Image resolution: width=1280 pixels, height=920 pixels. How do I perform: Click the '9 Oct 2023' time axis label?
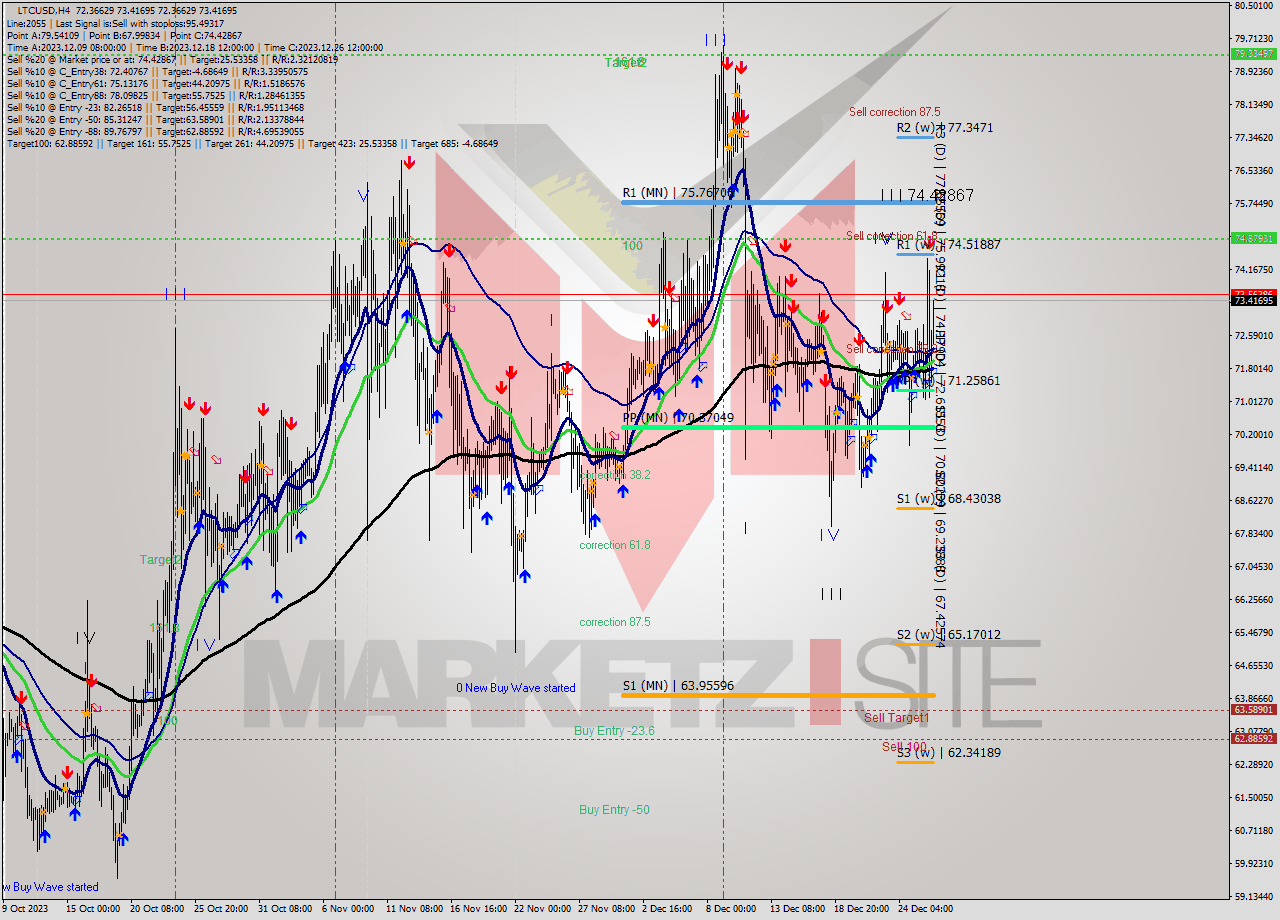[24, 909]
